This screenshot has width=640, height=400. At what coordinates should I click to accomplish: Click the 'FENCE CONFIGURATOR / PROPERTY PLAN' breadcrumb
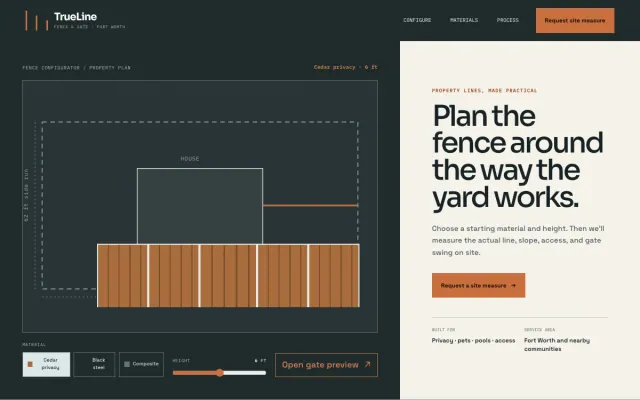point(77,68)
